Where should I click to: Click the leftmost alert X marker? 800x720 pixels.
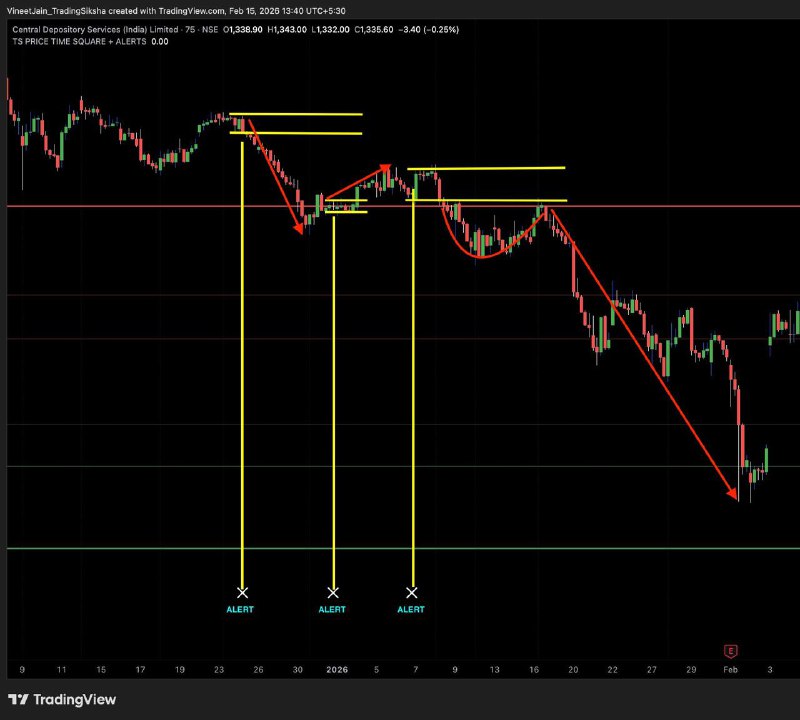(242, 592)
